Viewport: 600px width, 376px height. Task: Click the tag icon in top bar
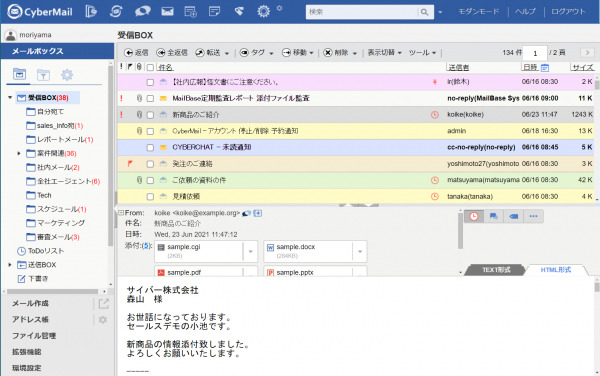(239, 11)
